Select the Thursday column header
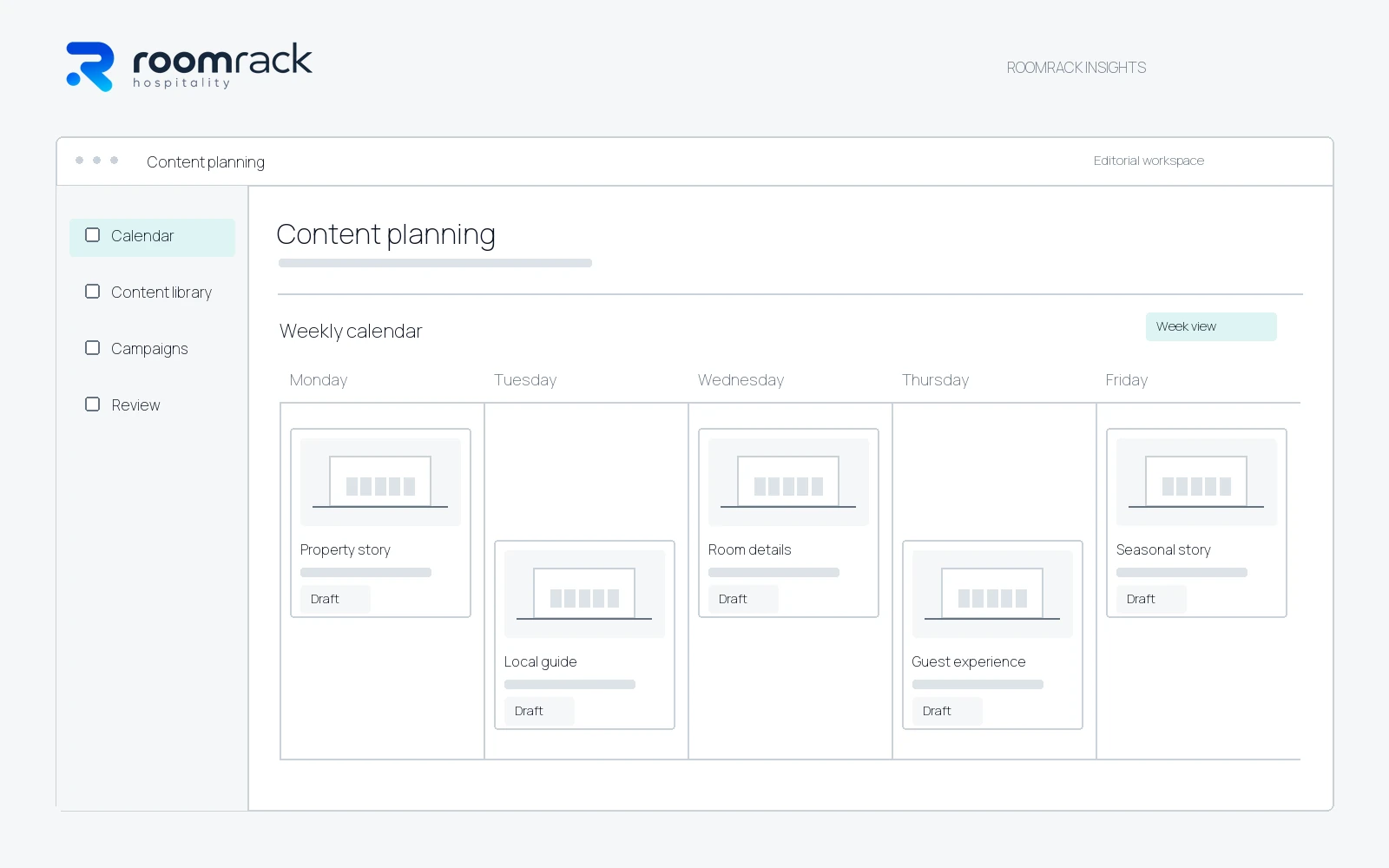 935,380
